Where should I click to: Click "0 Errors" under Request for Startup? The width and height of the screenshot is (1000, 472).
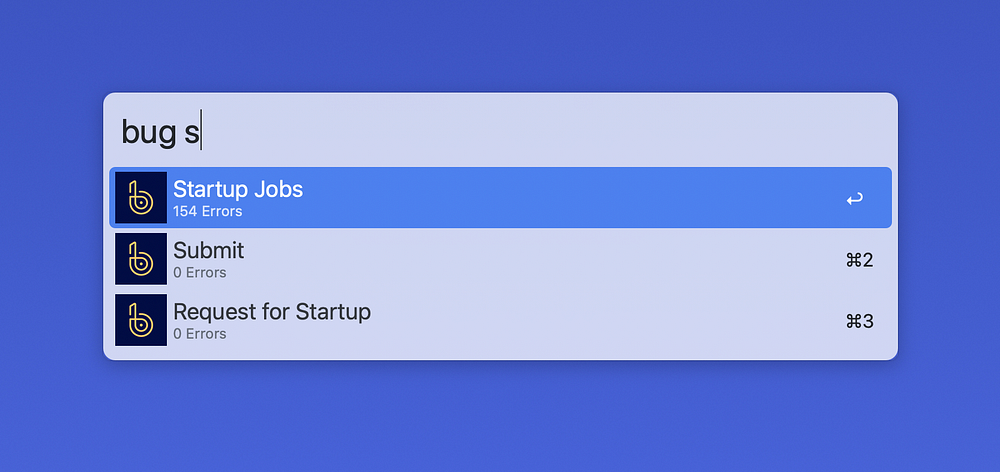[x=200, y=334]
